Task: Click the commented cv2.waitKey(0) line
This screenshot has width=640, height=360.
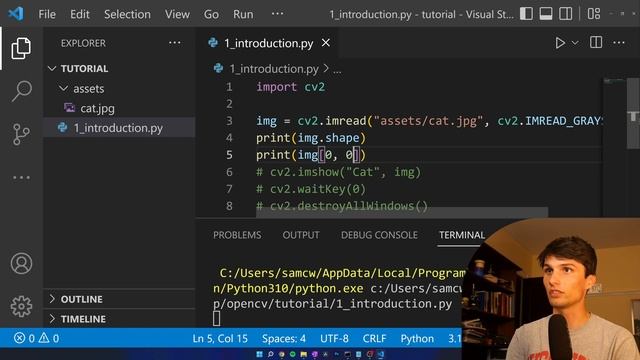Action: click(x=311, y=189)
